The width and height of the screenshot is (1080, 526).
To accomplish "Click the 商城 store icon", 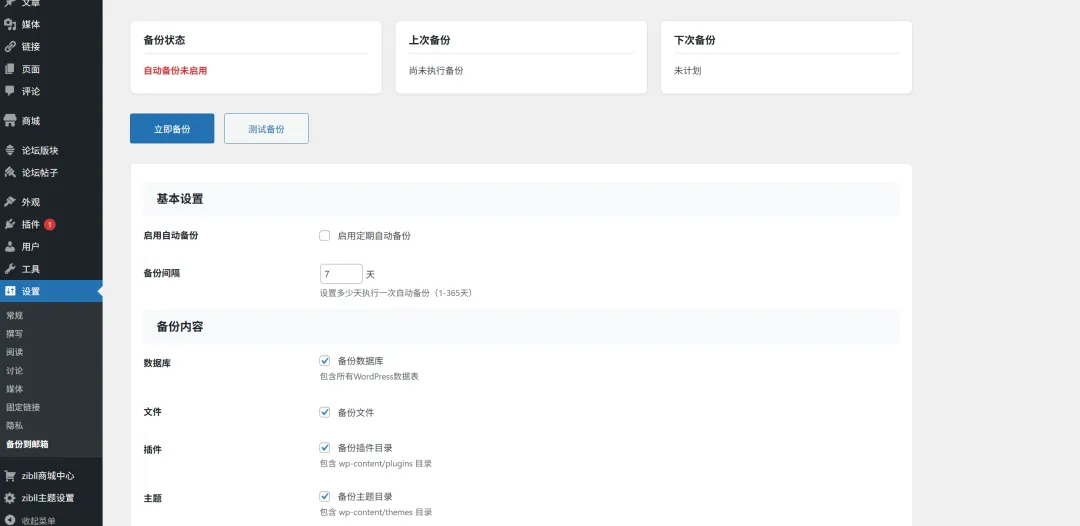I will click(10, 120).
